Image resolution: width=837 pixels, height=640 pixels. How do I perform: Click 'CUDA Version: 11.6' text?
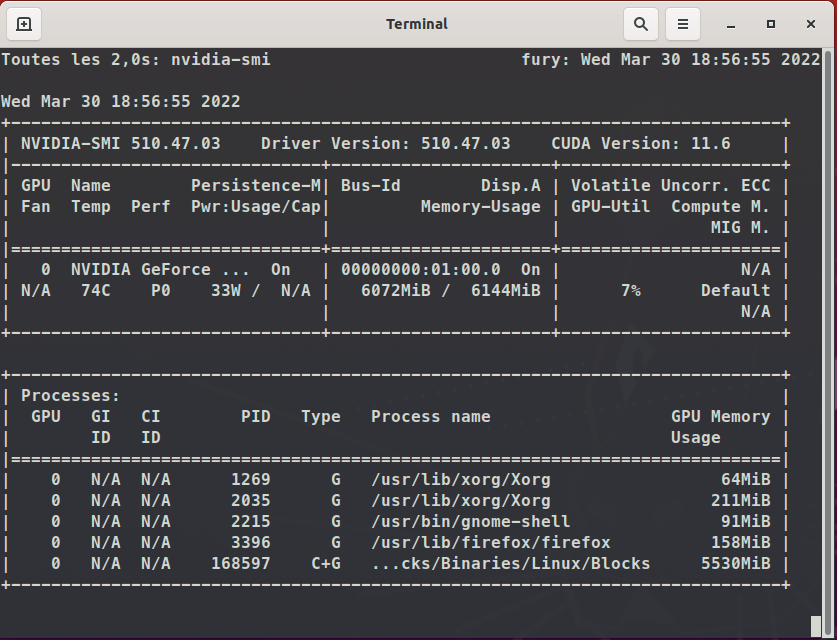[x=641, y=144]
